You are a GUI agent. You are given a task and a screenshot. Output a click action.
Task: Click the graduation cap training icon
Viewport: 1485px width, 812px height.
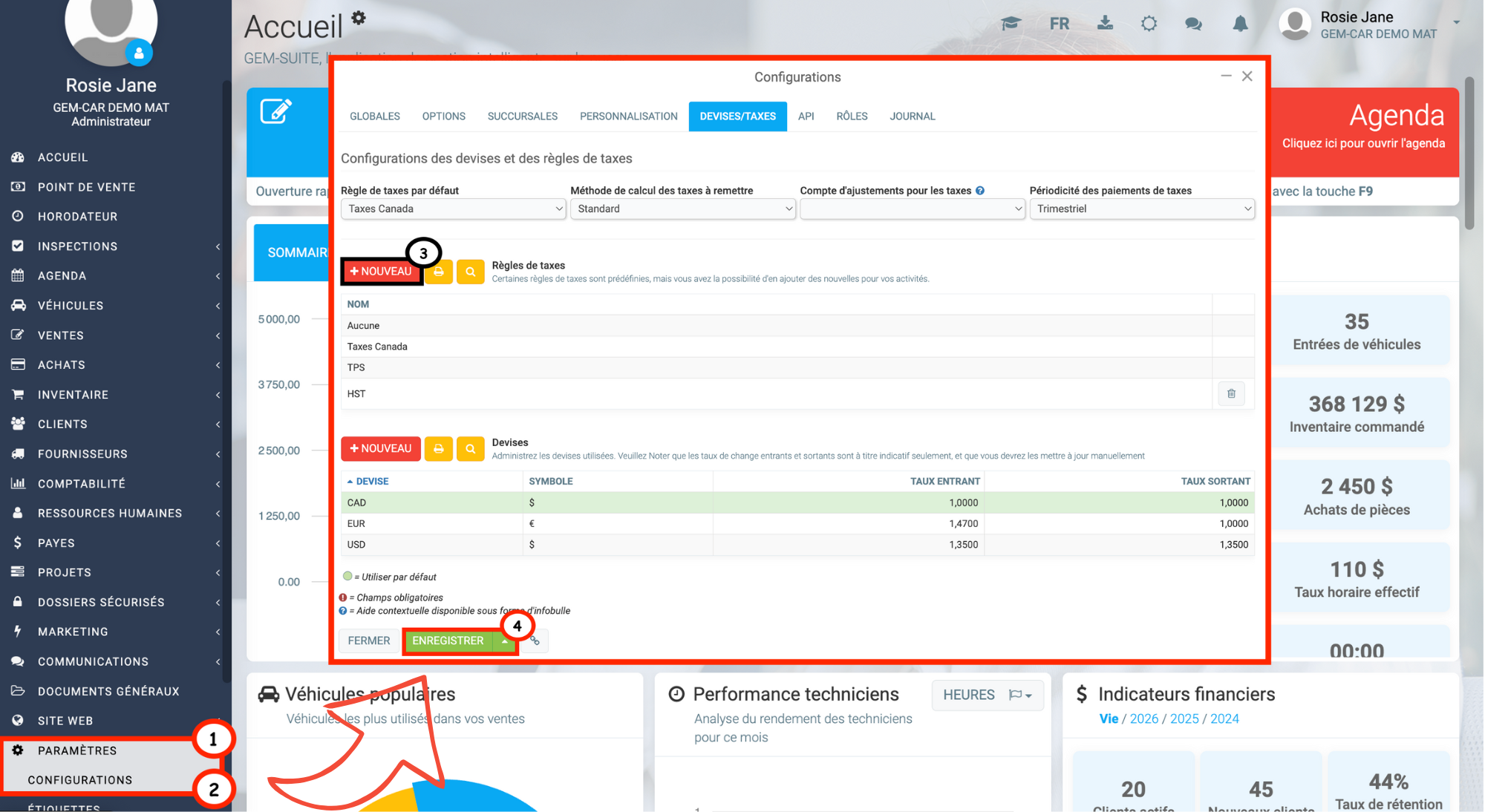pos(1011,24)
